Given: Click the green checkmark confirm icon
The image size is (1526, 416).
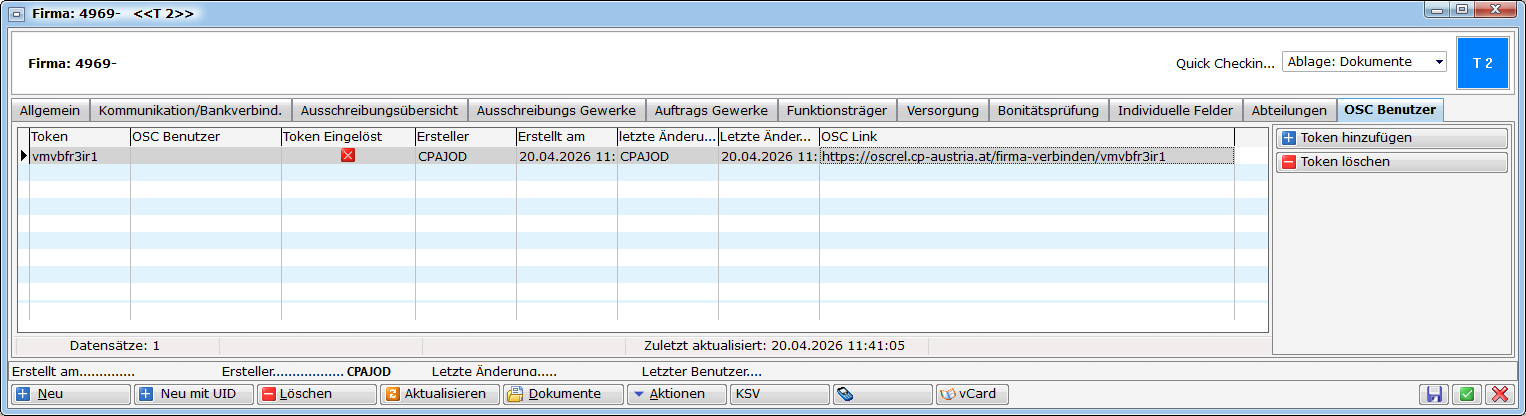Looking at the screenshot, I should coord(1466,394).
